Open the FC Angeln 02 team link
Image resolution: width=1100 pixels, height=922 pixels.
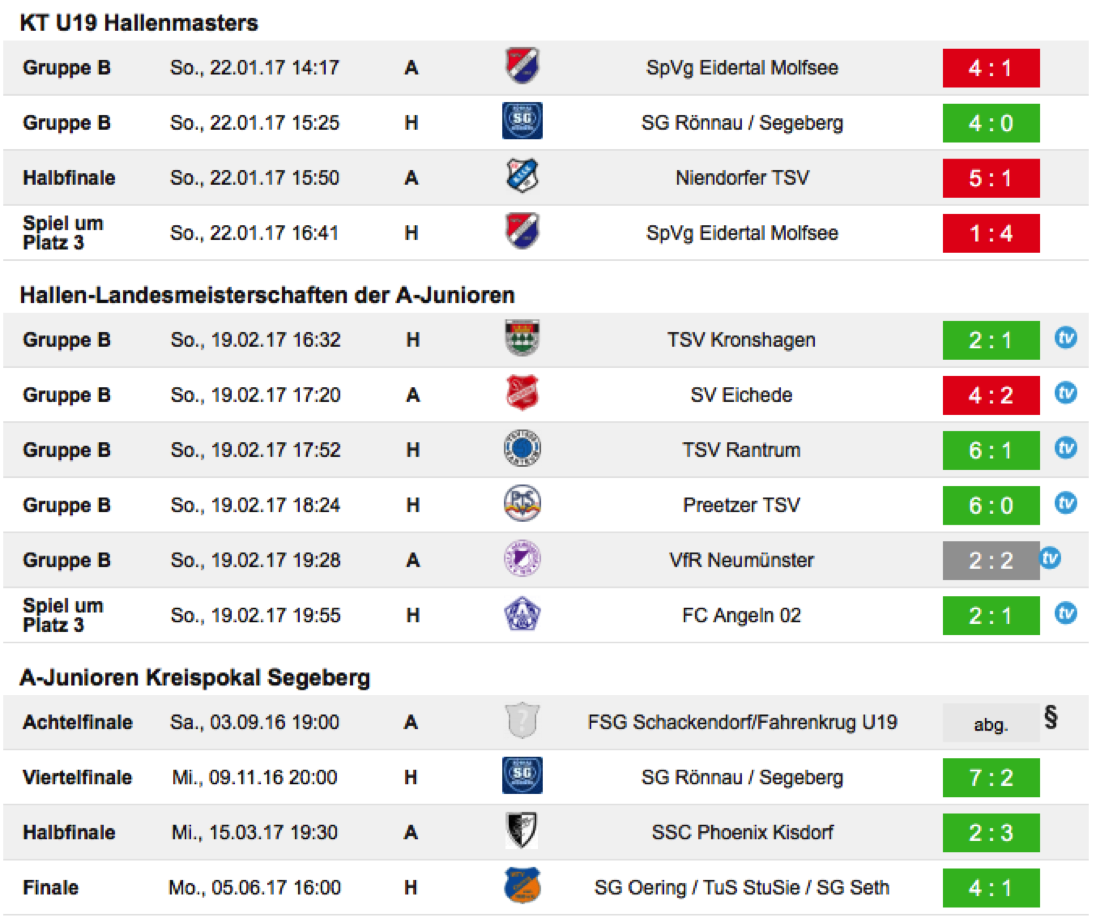coord(742,615)
